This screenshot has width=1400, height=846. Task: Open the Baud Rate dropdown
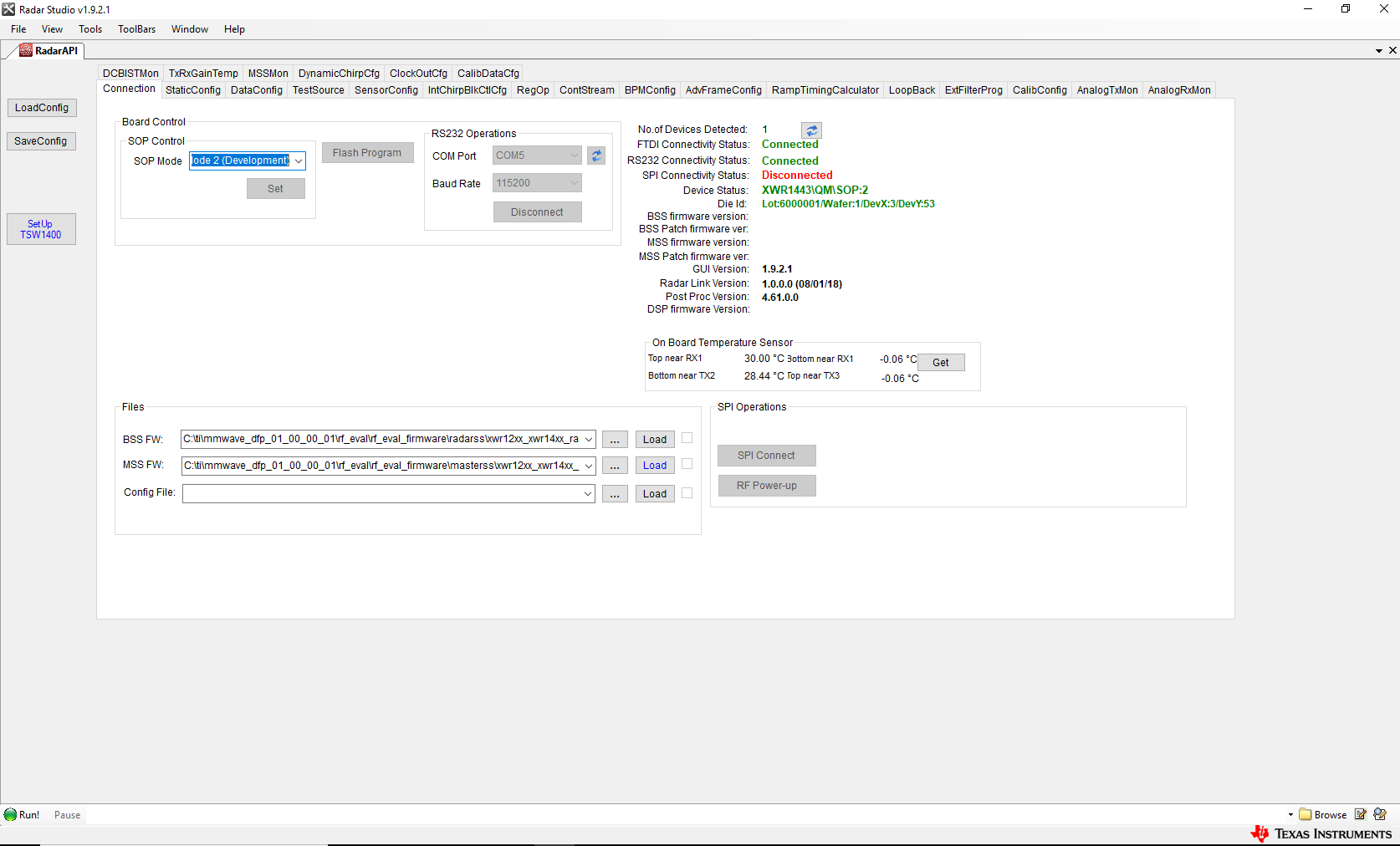point(574,183)
